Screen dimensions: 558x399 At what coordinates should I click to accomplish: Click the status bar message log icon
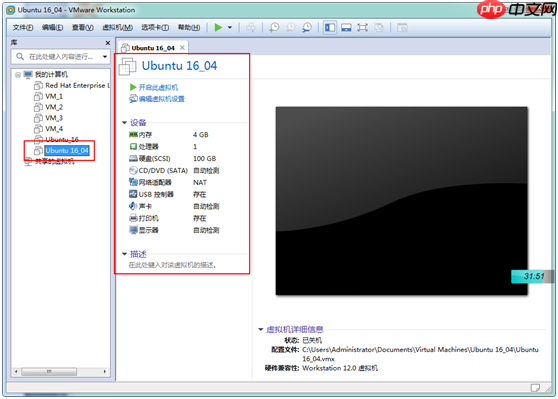coord(535,387)
